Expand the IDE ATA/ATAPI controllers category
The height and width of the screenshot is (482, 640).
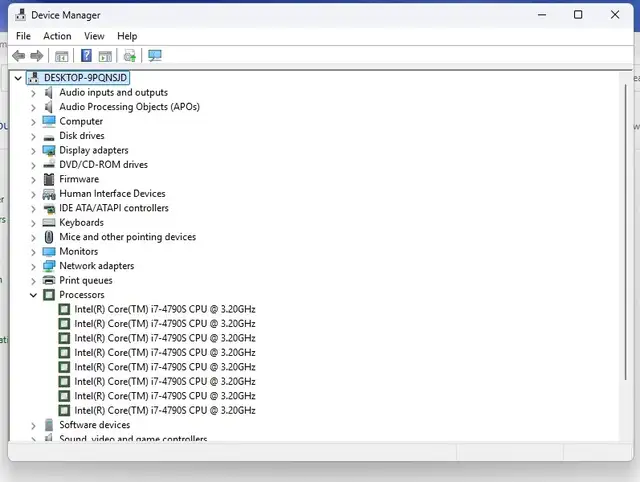pos(33,209)
